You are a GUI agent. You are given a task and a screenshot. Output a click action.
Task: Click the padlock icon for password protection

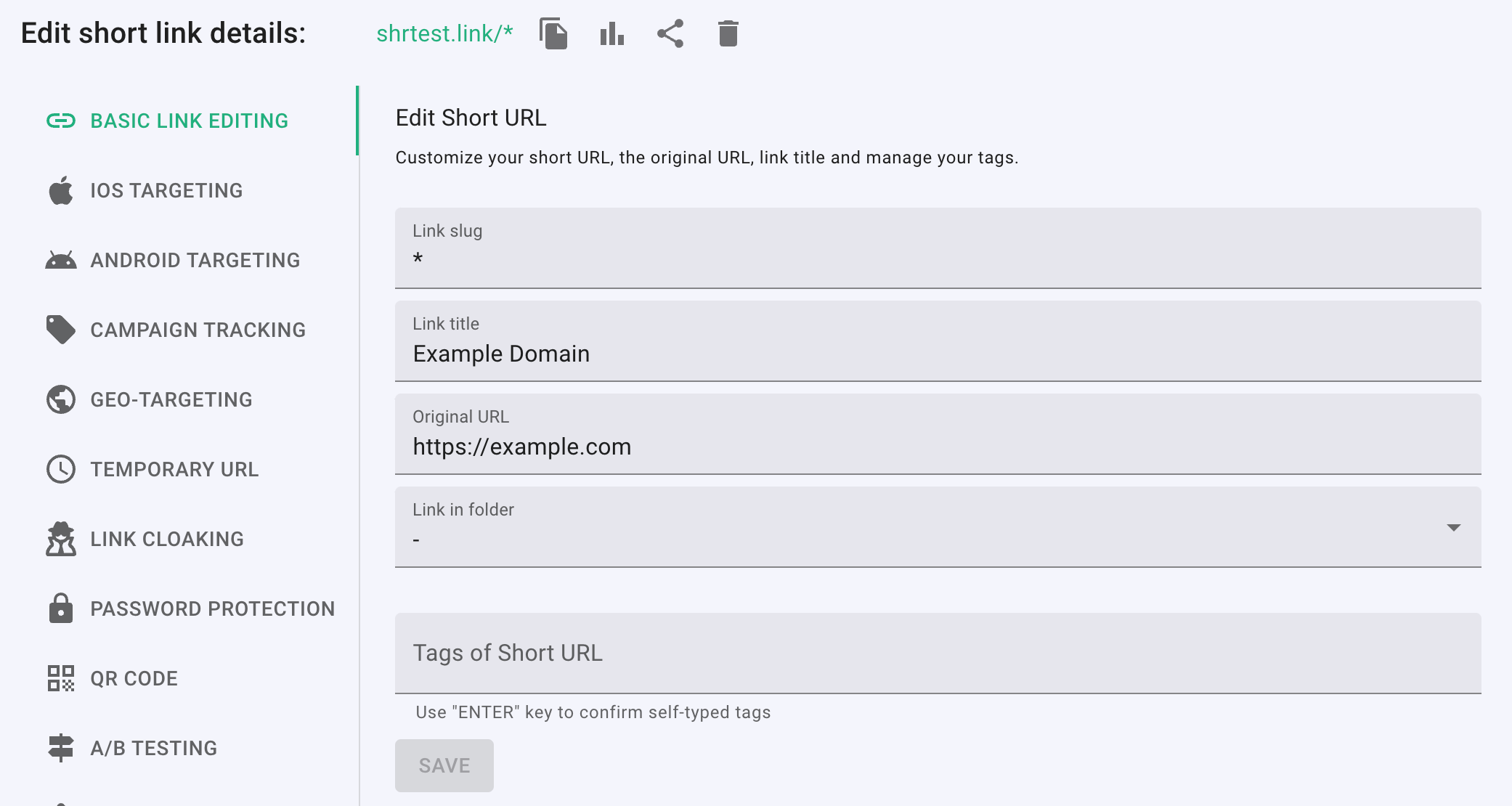61,608
